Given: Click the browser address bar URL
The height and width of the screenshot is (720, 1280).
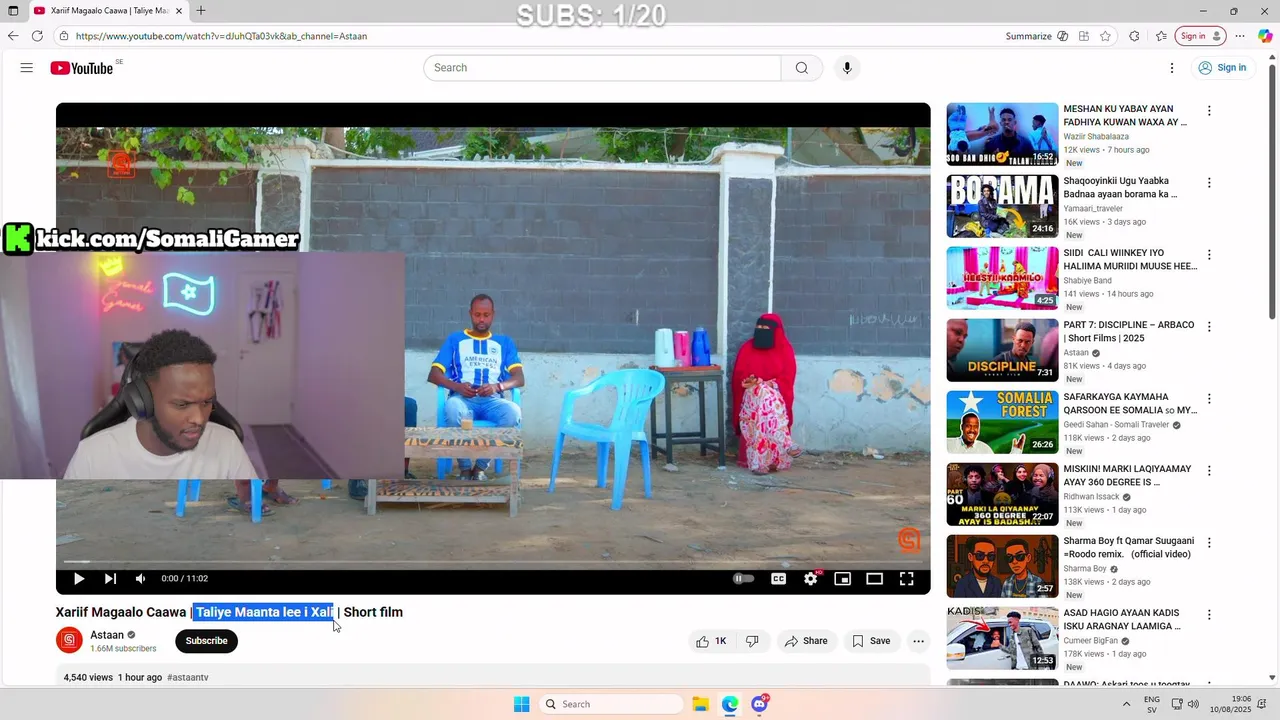Looking at the screenshot, I should [x=221, y=36].
